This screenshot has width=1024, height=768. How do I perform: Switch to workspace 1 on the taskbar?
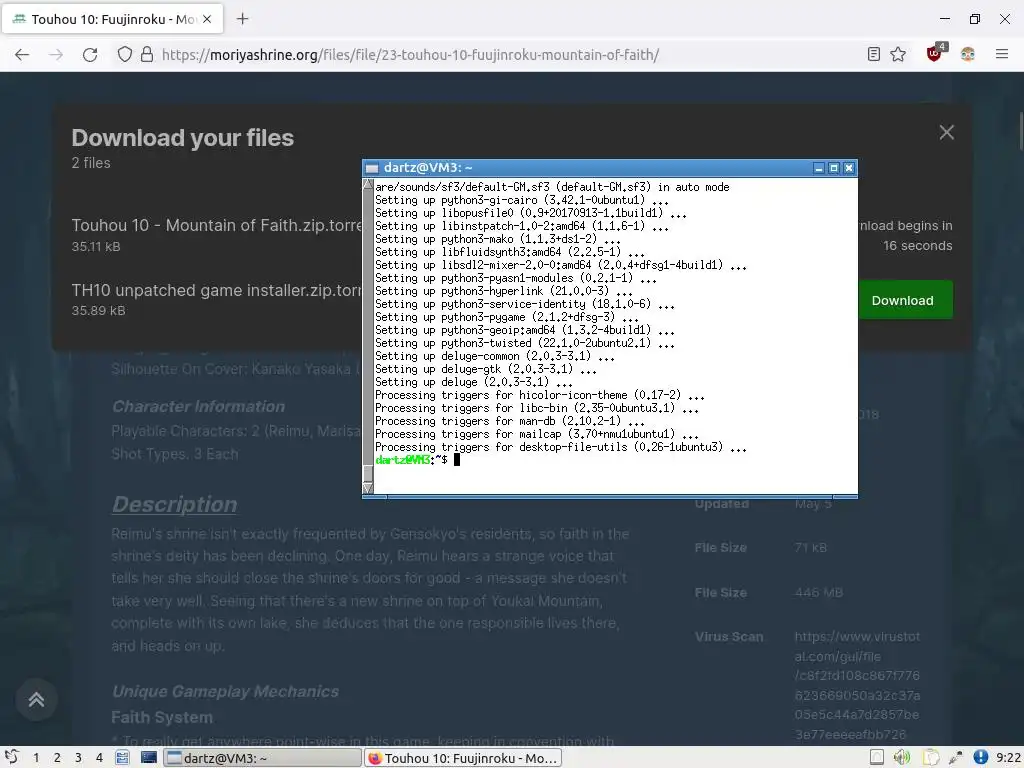[x=36, y=758]
